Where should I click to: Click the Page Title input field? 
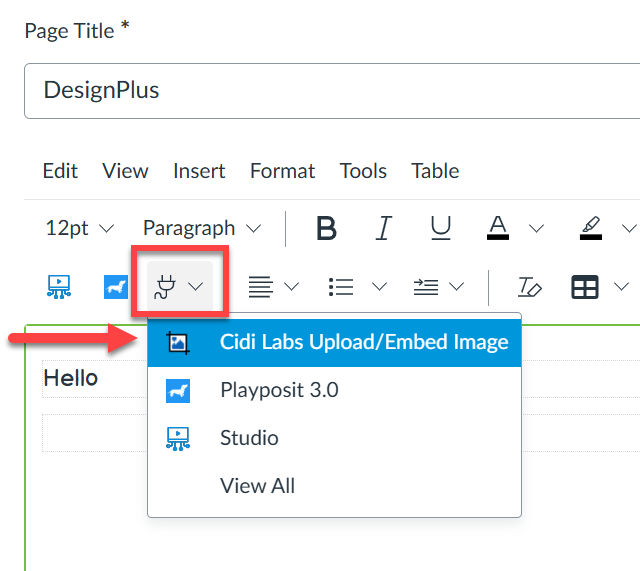[x=330, y=90]
